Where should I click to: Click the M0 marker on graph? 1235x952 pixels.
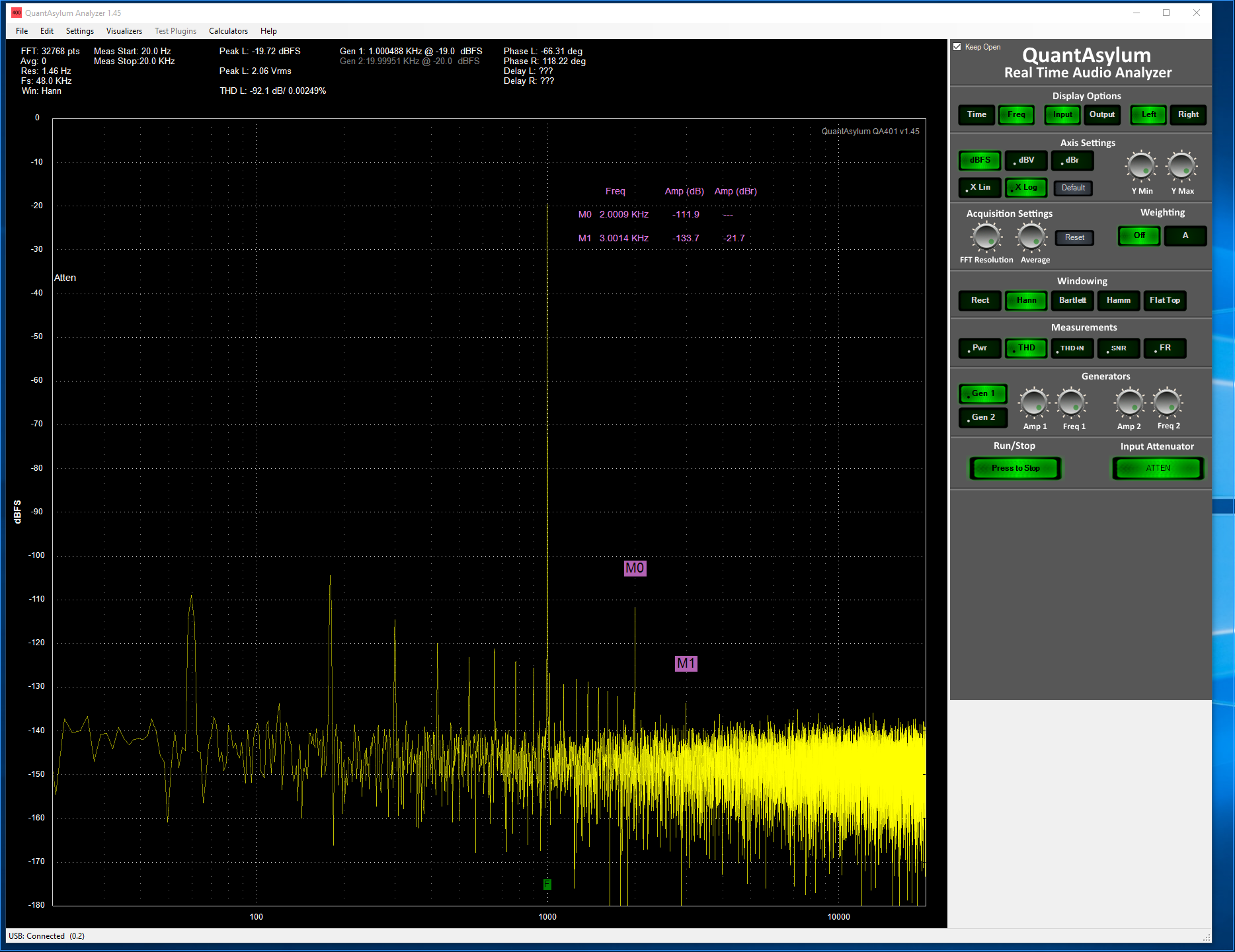pos(635,568)
